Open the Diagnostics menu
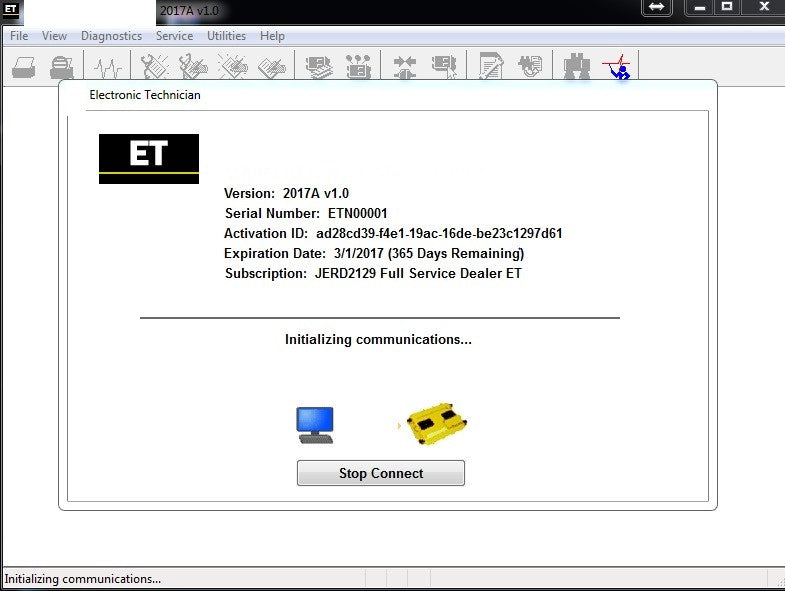 111,36
